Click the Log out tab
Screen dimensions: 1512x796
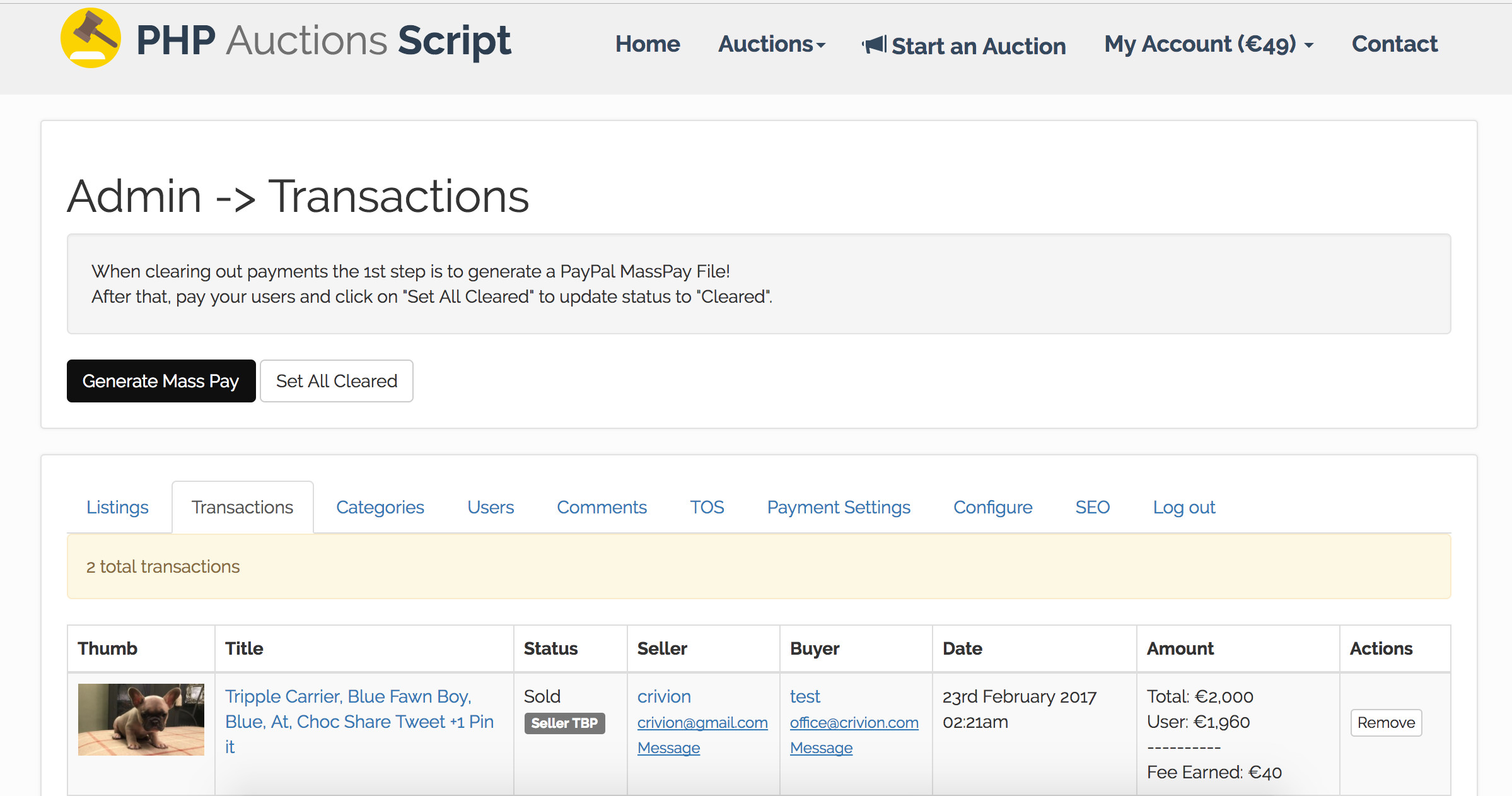(1183, 507)
